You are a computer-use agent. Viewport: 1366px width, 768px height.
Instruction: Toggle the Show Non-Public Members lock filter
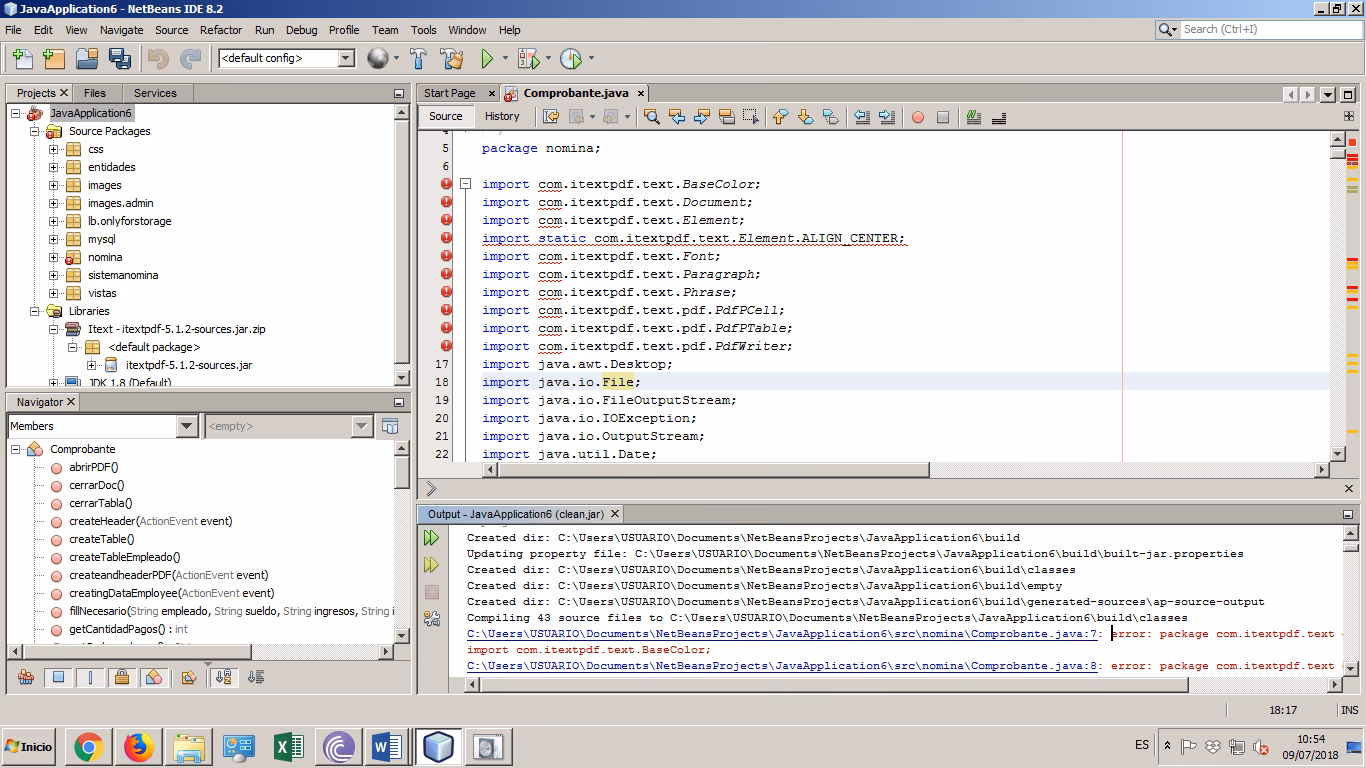pos(121,678)
